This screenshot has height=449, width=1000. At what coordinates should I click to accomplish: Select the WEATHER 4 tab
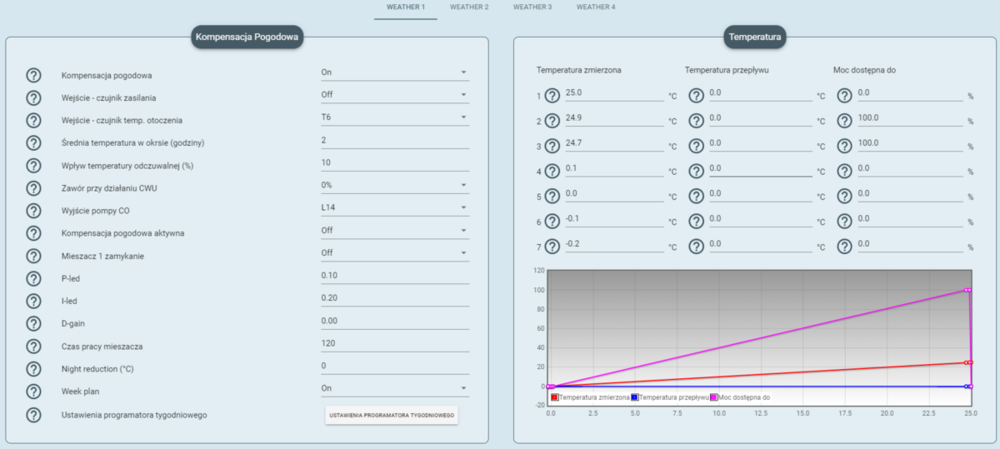click(596, 7)
